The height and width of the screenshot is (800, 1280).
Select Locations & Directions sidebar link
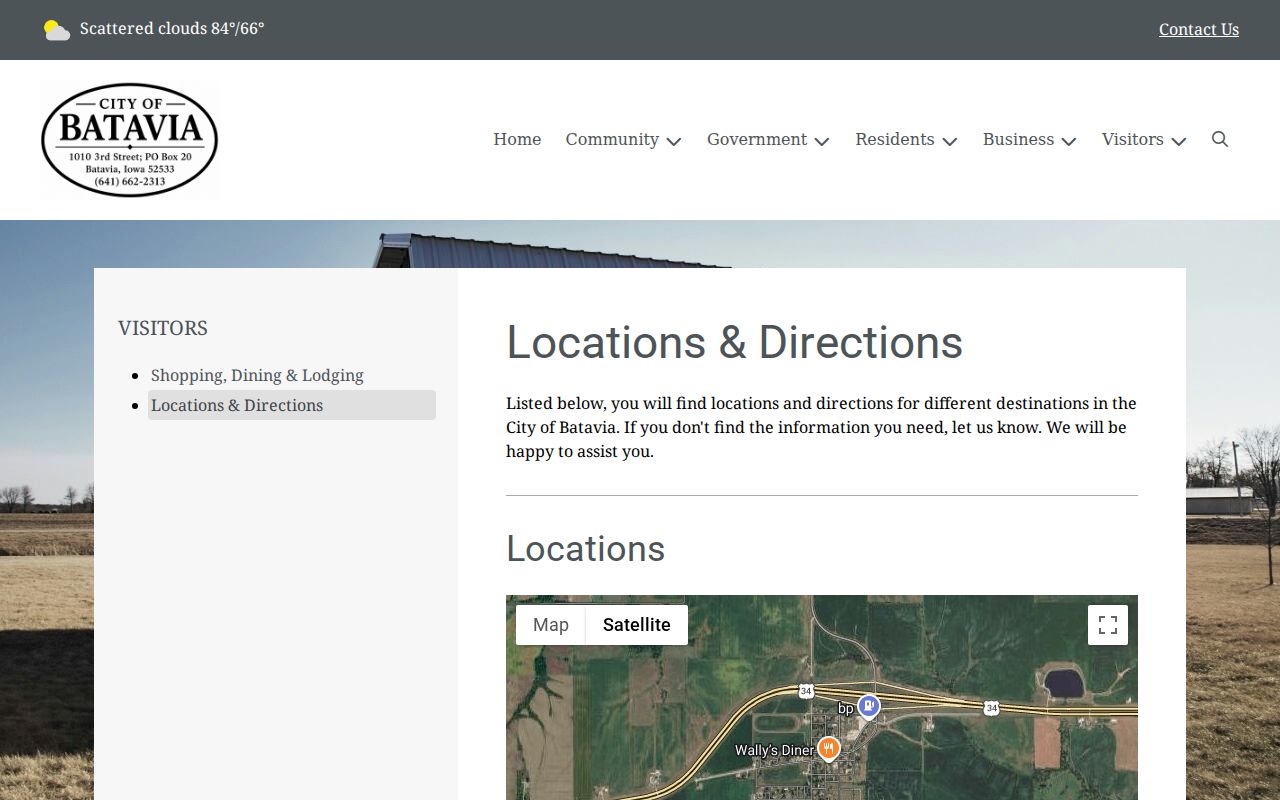point(292,405)
